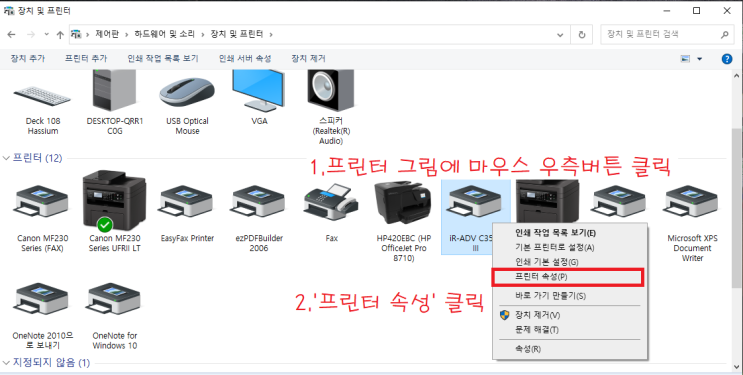Open view options dropdown arrow
The height and width of the screenshot is (375, 743).
[700, 59]
